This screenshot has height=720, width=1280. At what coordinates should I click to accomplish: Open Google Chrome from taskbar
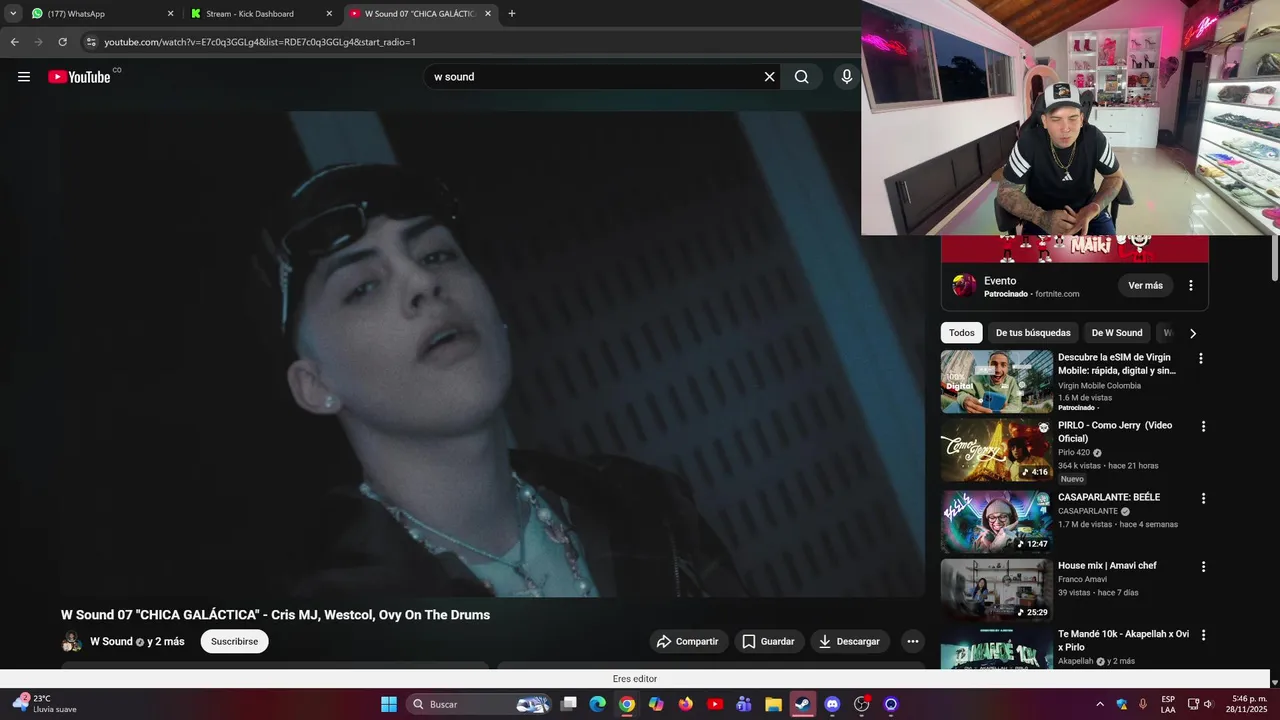[626, 704]
